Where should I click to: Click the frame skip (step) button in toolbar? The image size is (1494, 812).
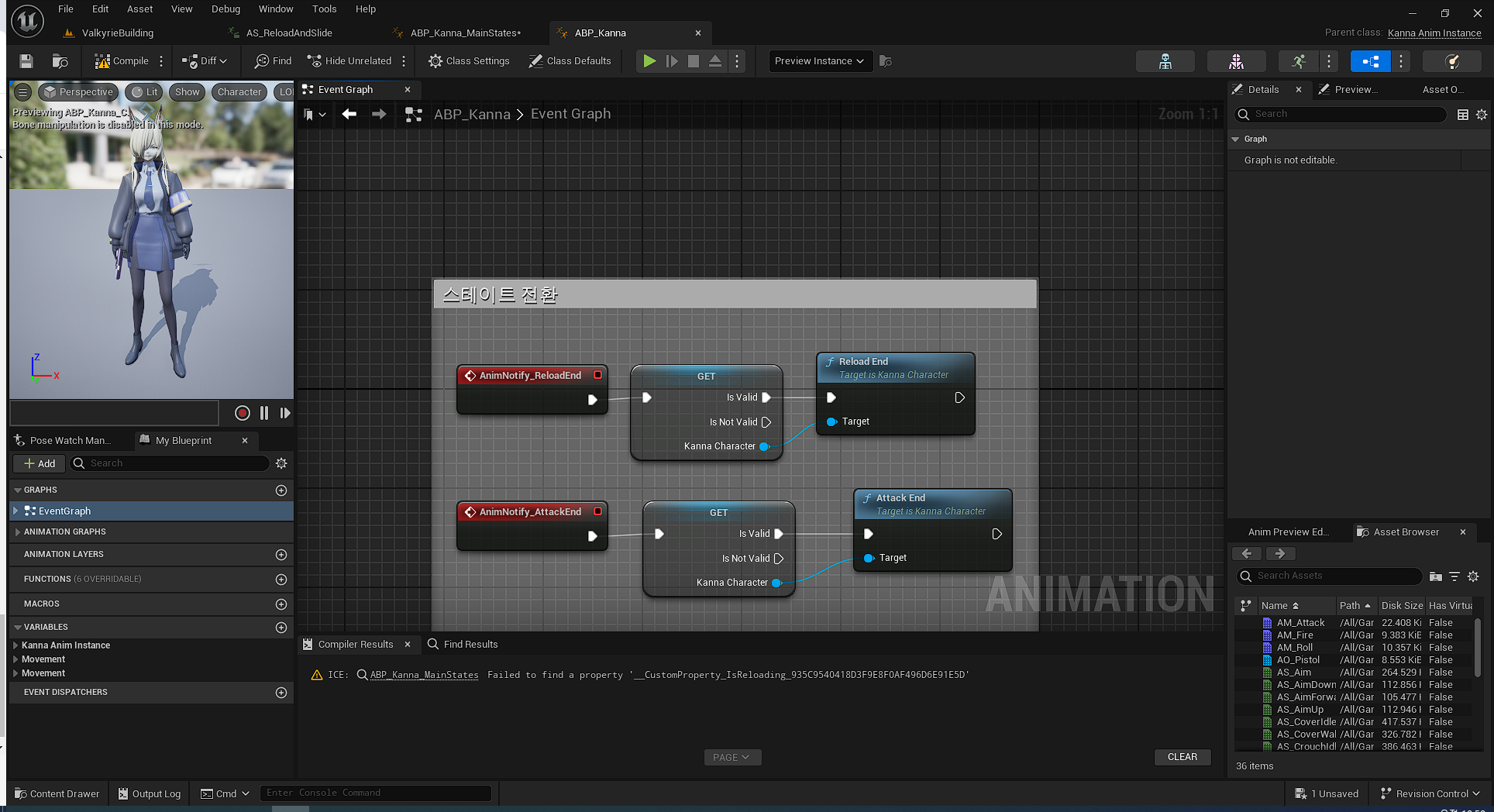coord(672,61)
